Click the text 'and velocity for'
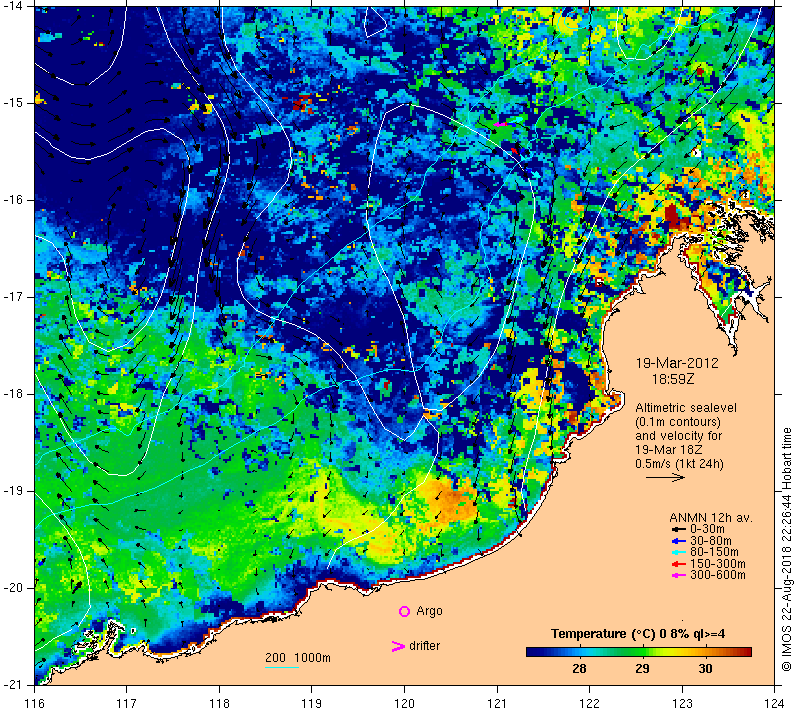The image size is (800, 710). pos(679,436)
